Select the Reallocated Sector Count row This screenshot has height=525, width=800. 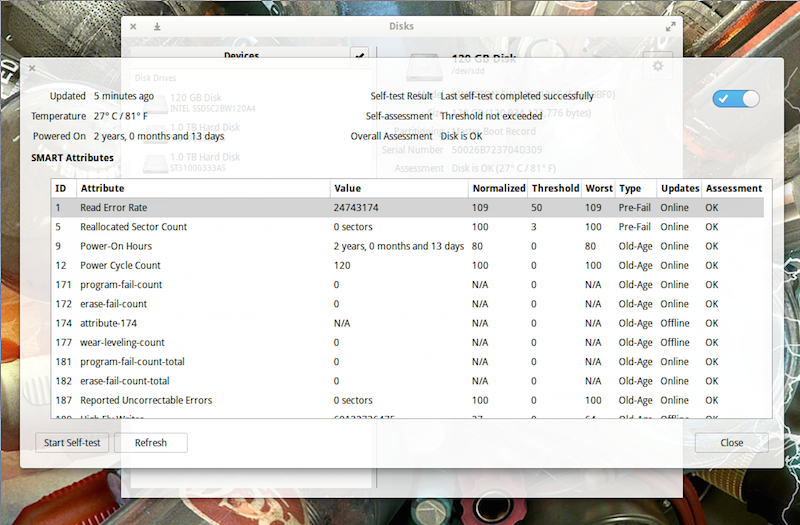408,227
